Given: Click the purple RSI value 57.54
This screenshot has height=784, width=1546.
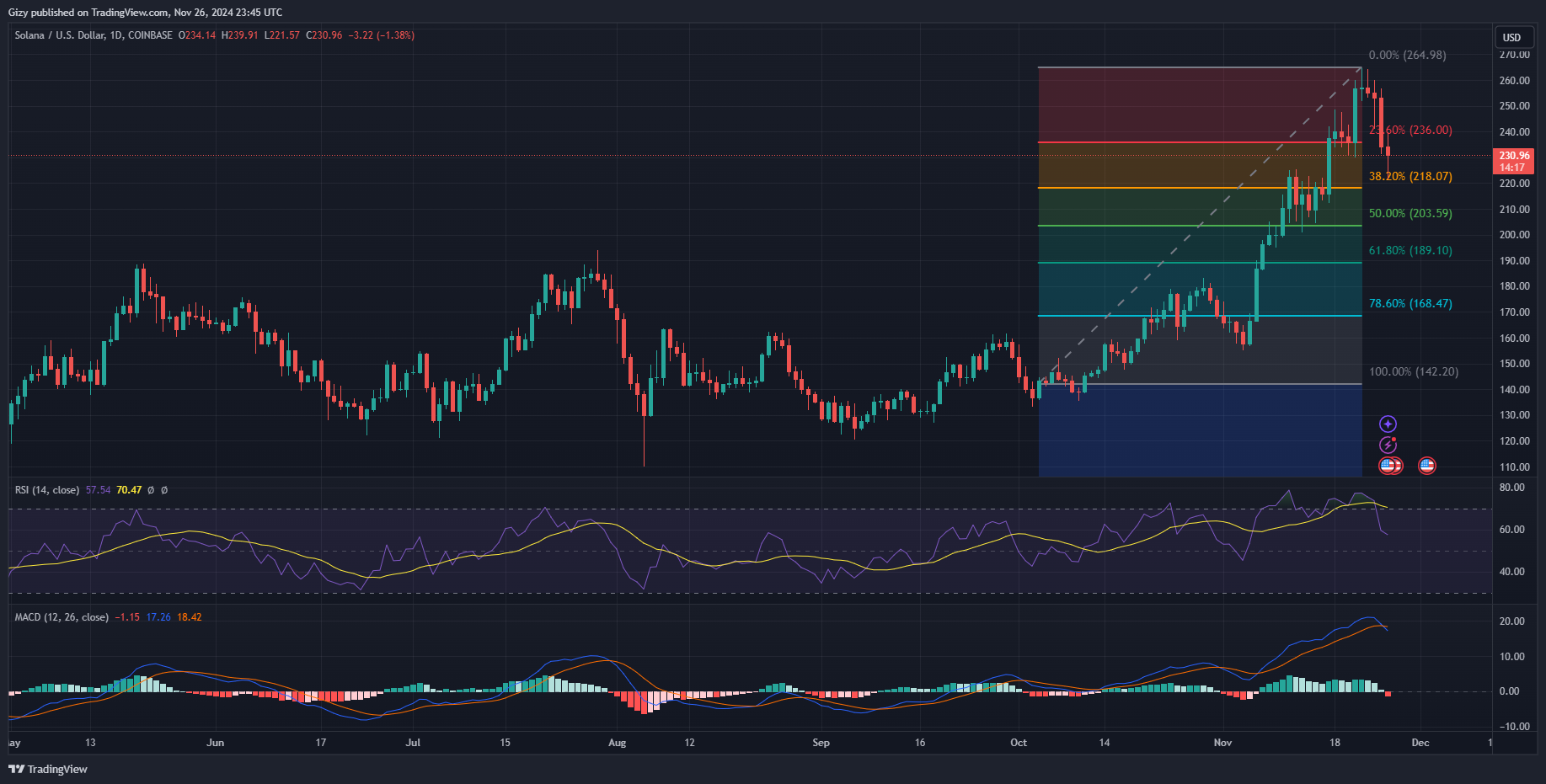Looking at the screenshot, I should pos(99,490).
